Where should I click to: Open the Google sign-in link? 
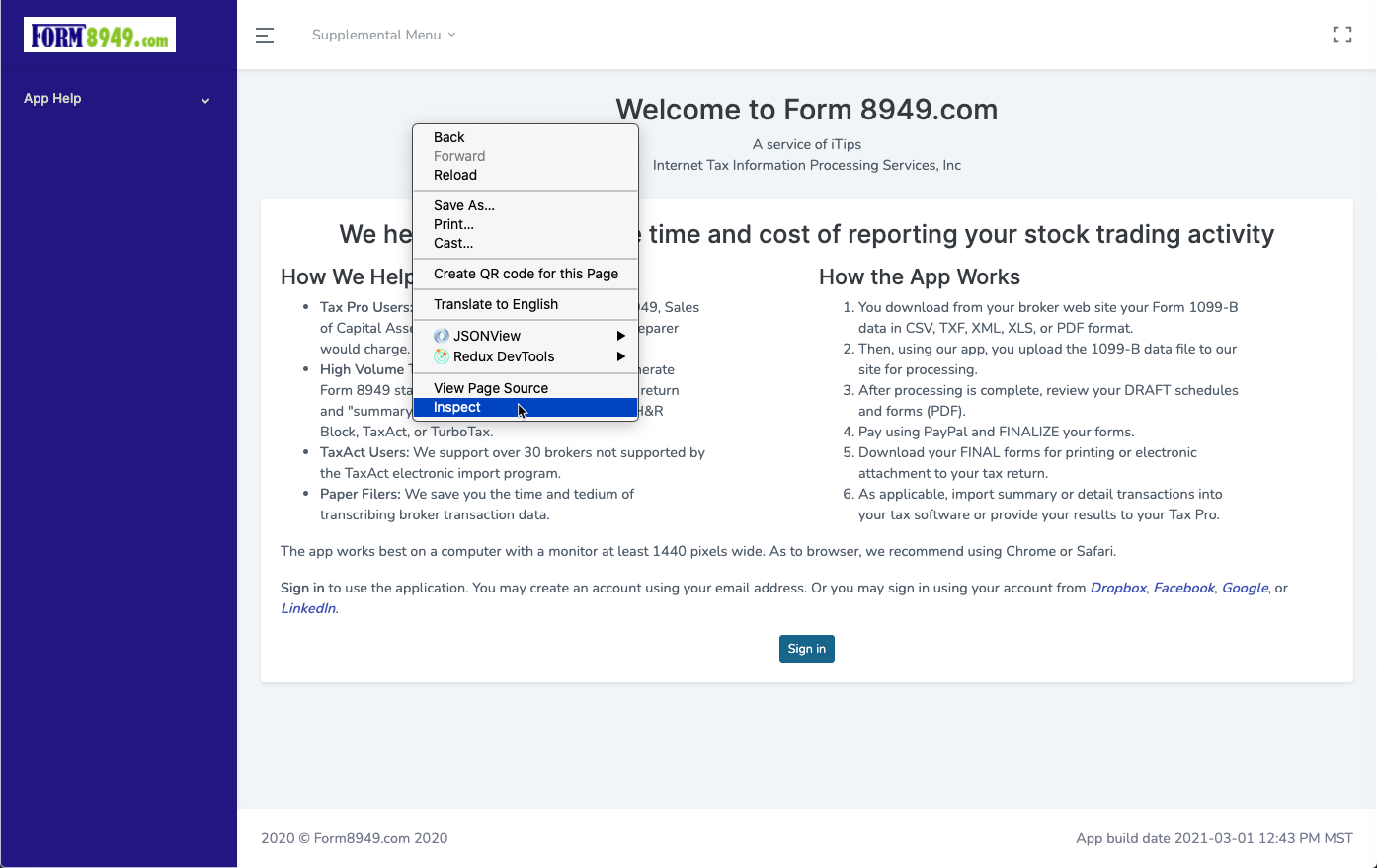1245,588
